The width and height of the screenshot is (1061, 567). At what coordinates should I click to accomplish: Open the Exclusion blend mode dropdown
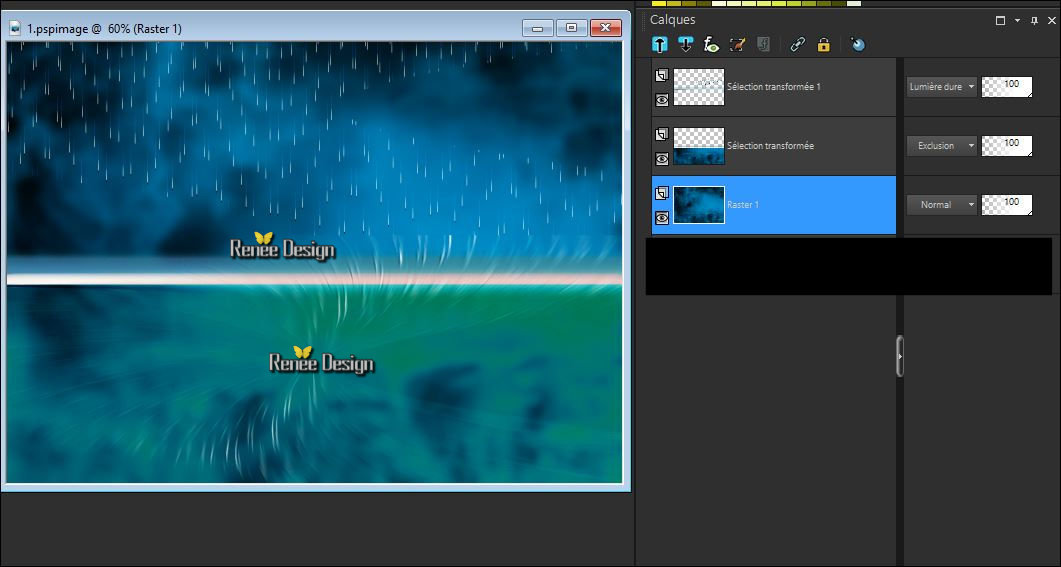pyautogui.click(x=942, y=145)
